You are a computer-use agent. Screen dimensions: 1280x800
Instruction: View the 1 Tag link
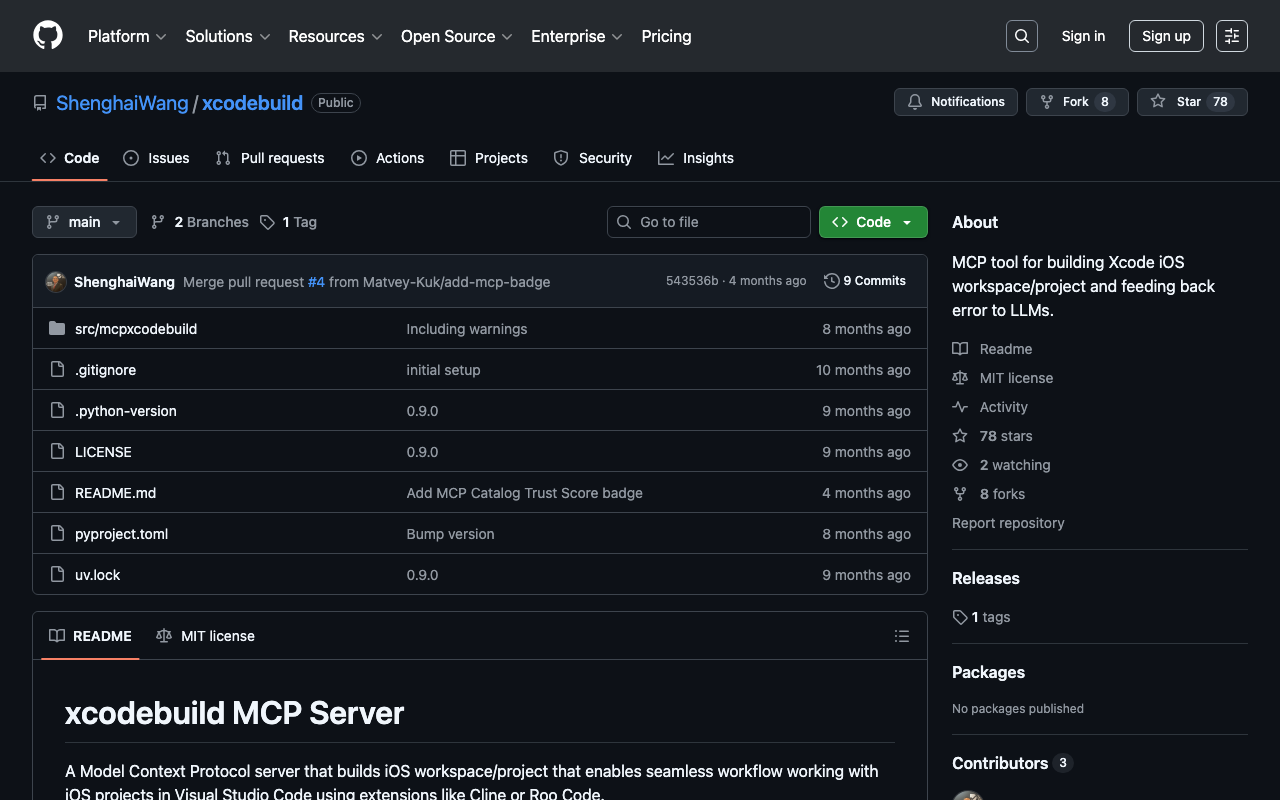tap(288, 222)
